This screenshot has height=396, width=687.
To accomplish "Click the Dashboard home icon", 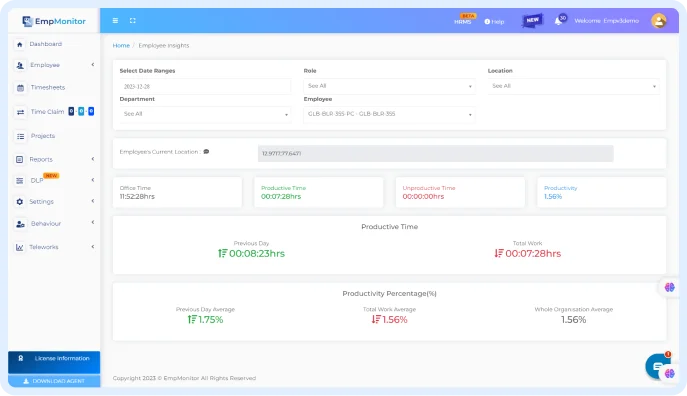I will point(19,44).
